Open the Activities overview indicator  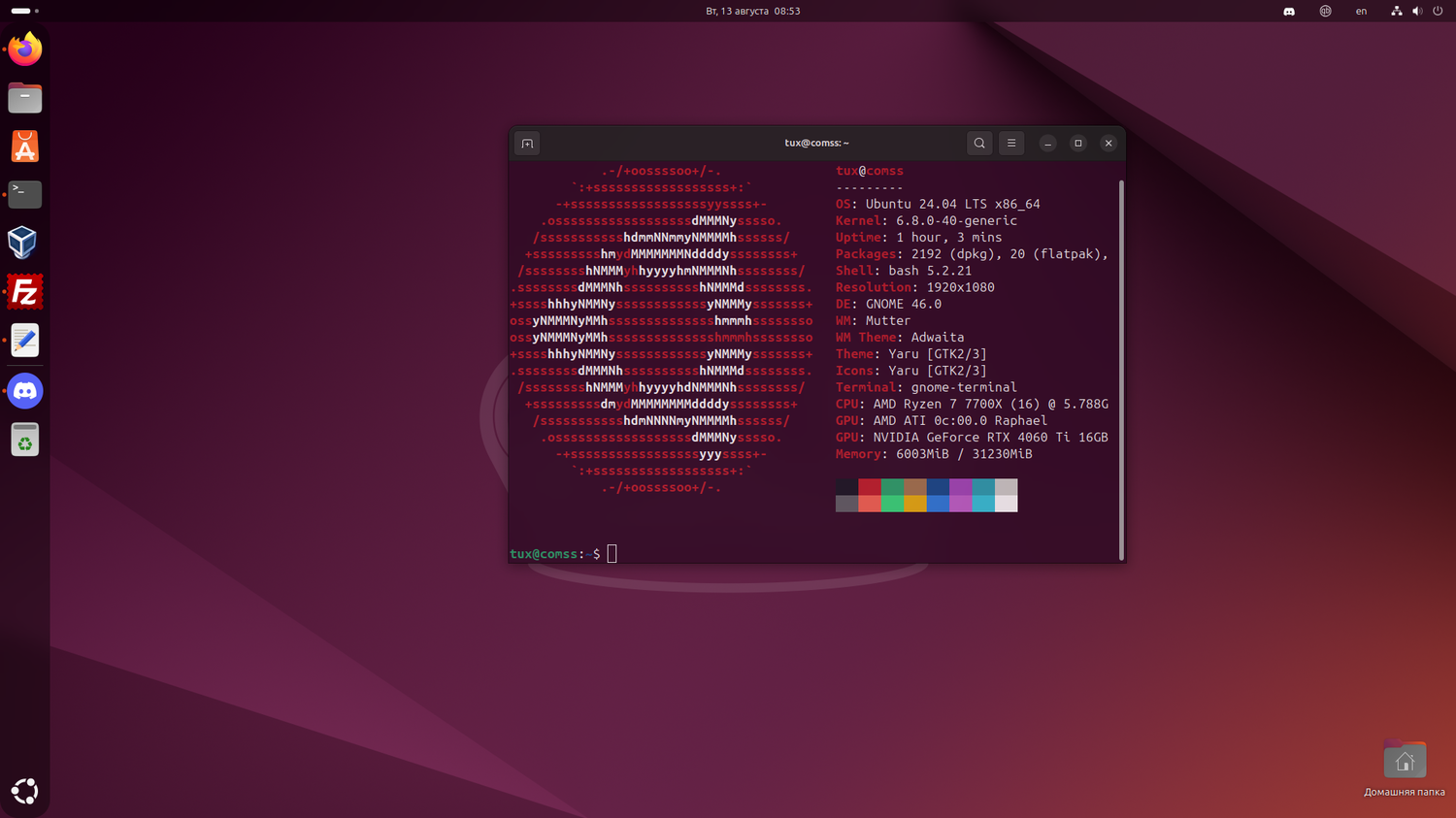pyautogui.click(x=25, y=11)
